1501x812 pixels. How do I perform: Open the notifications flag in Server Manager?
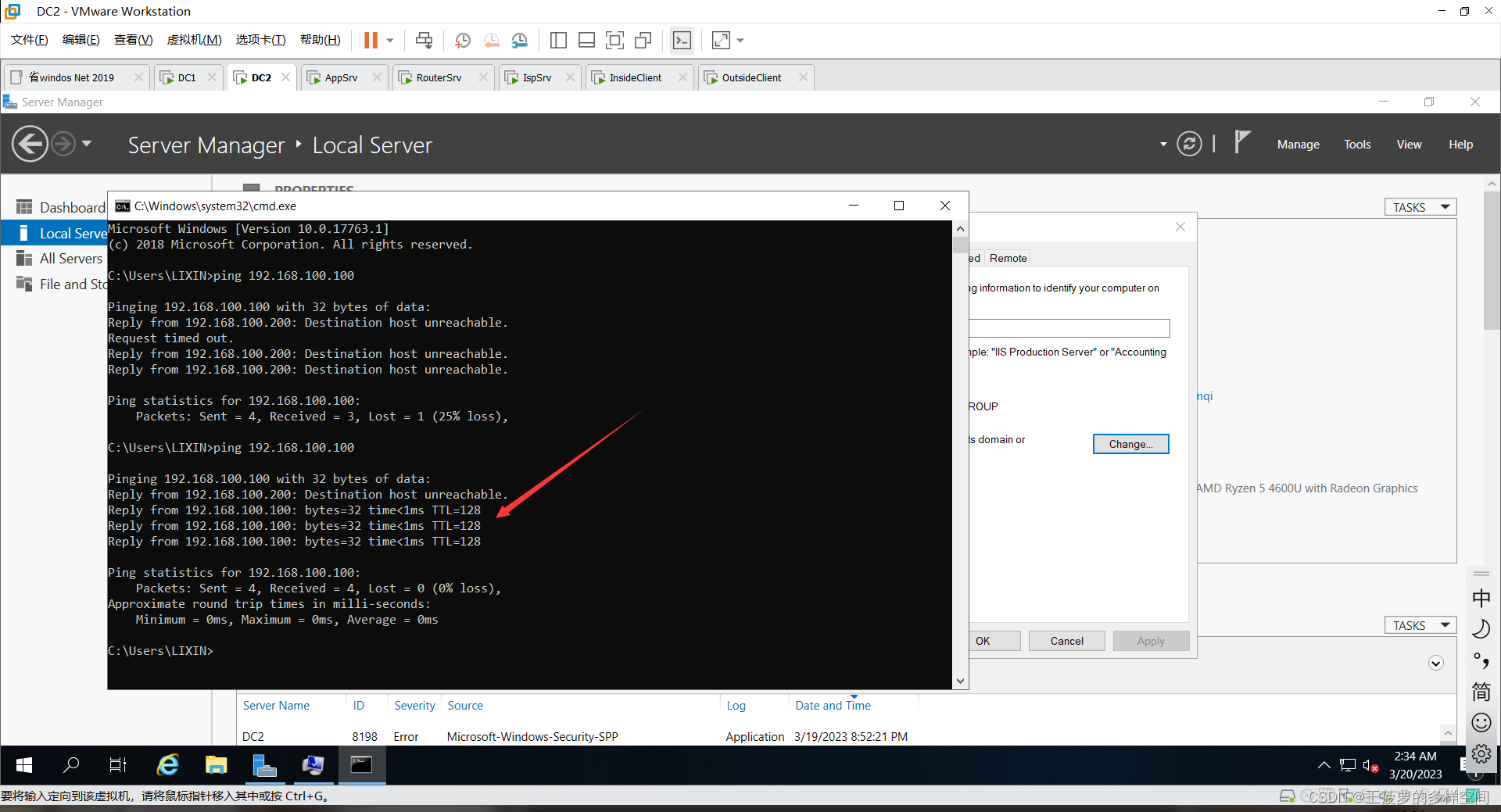1242,143
